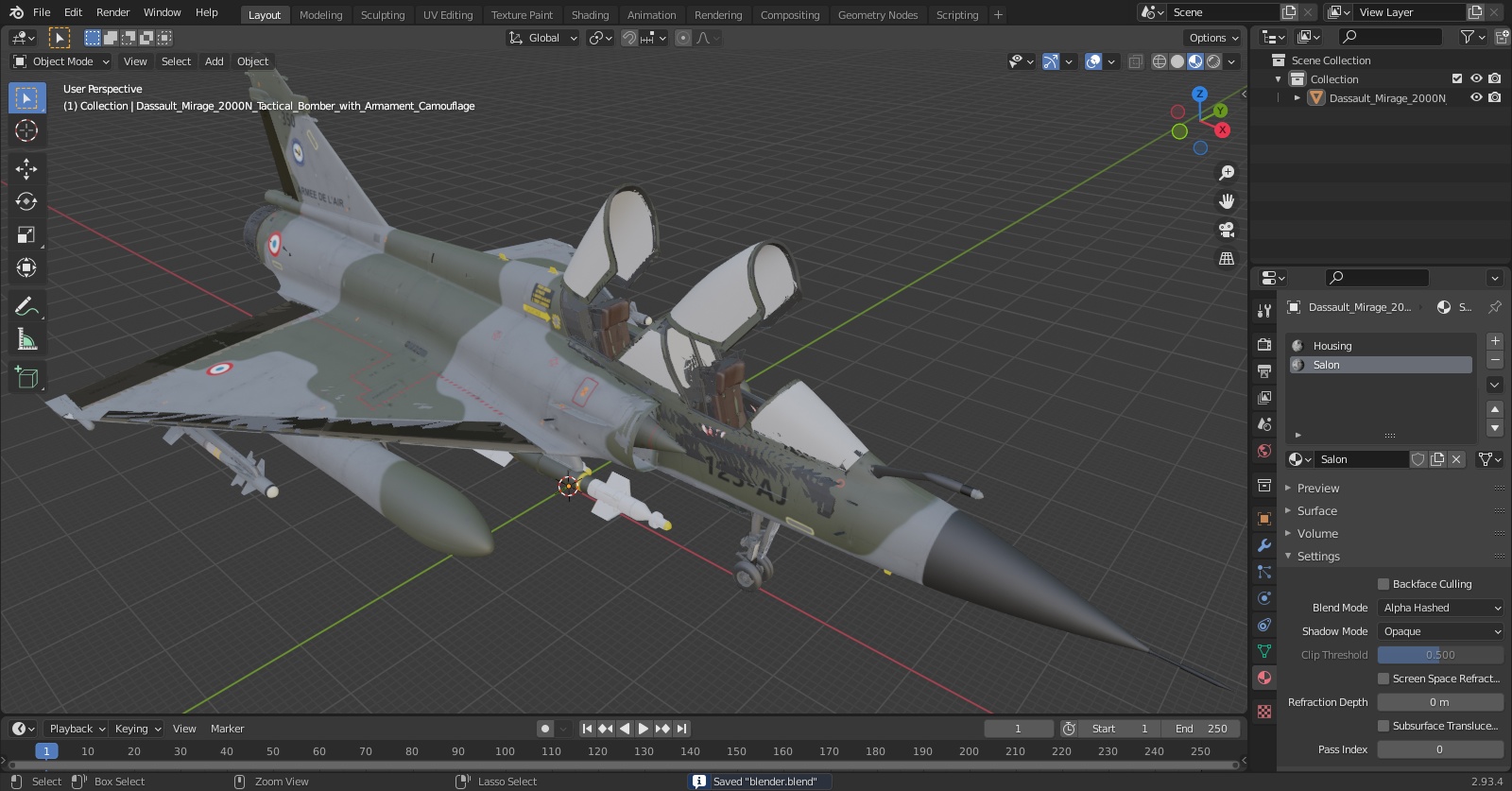1512x791 pixels.
Task: Click the Refraction Depth field
Action: tap(1440, 702)
